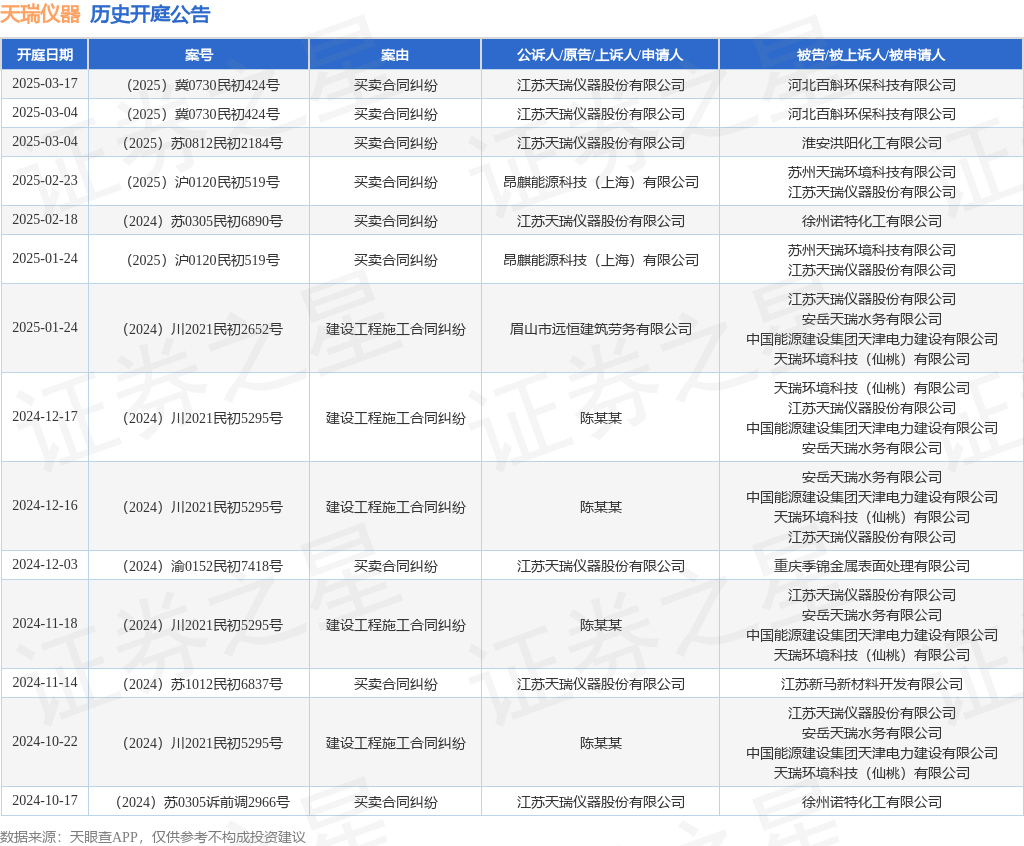Select the date cell 2024-11-14
Screen dimensions: 1024x846
(44, 683)
